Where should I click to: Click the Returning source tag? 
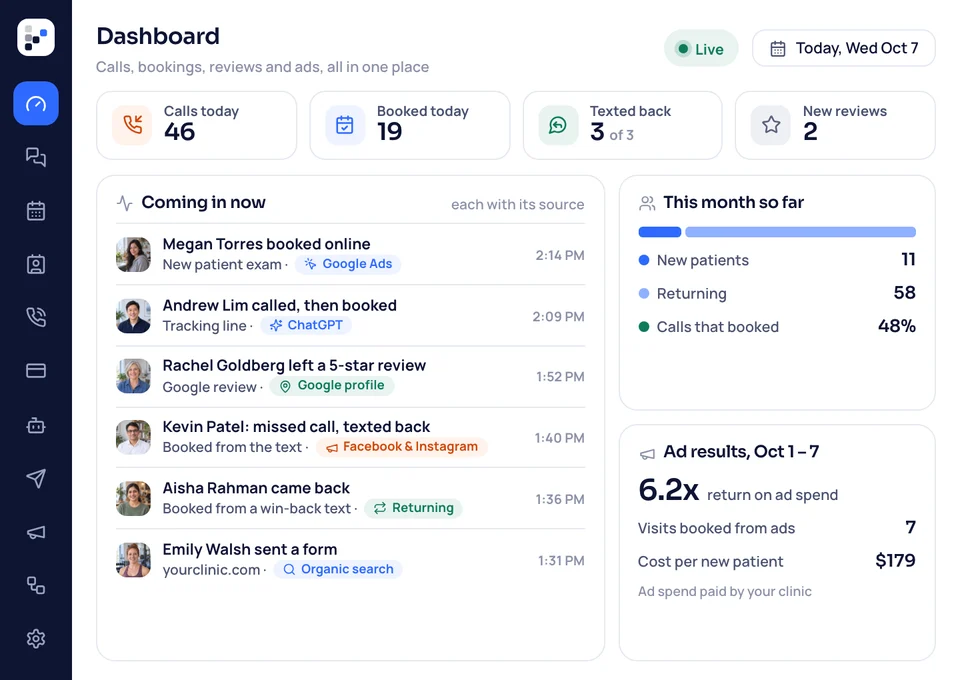(x=413, y=508)
